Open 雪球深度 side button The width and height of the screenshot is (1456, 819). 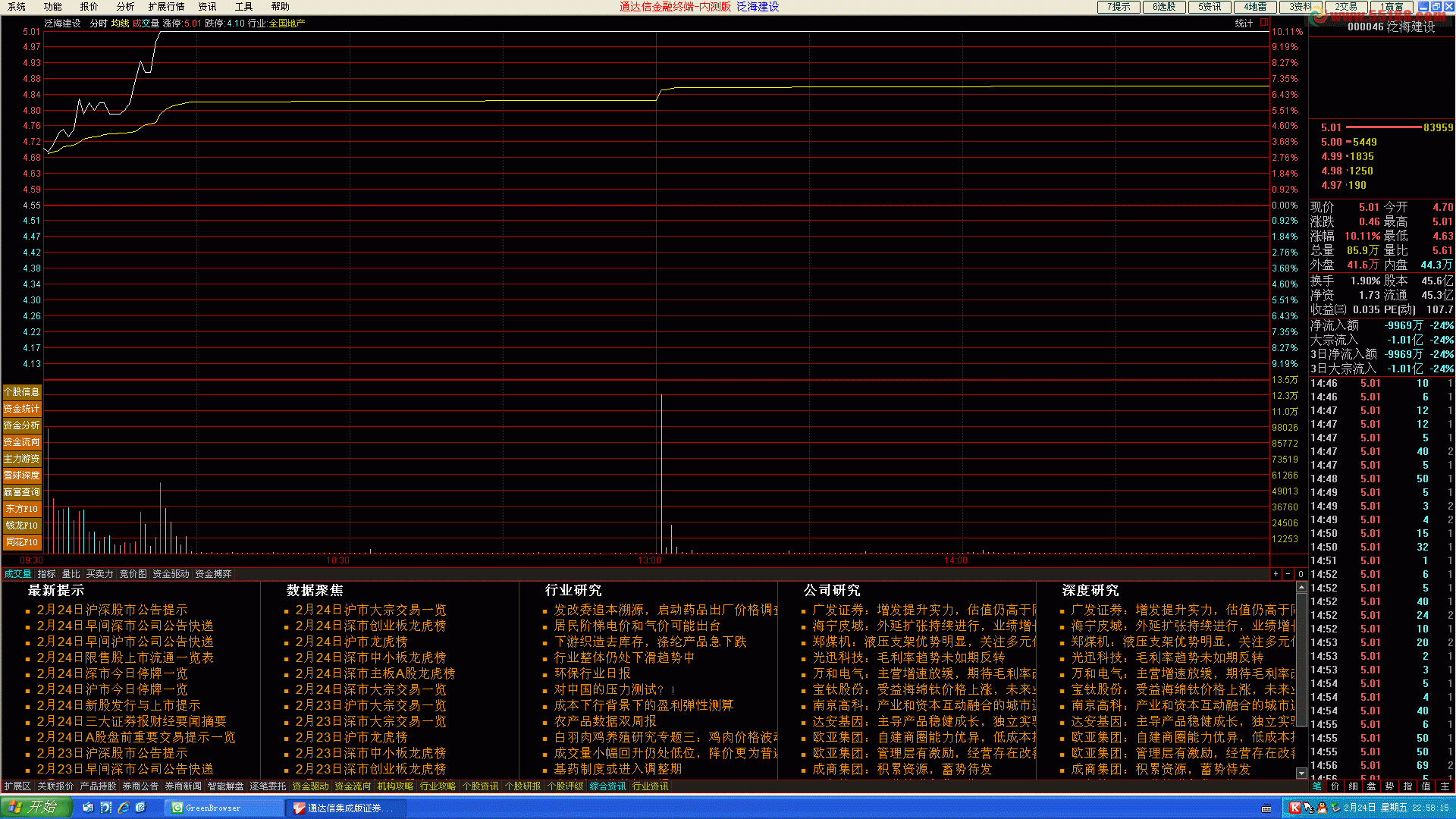point(22,475)
